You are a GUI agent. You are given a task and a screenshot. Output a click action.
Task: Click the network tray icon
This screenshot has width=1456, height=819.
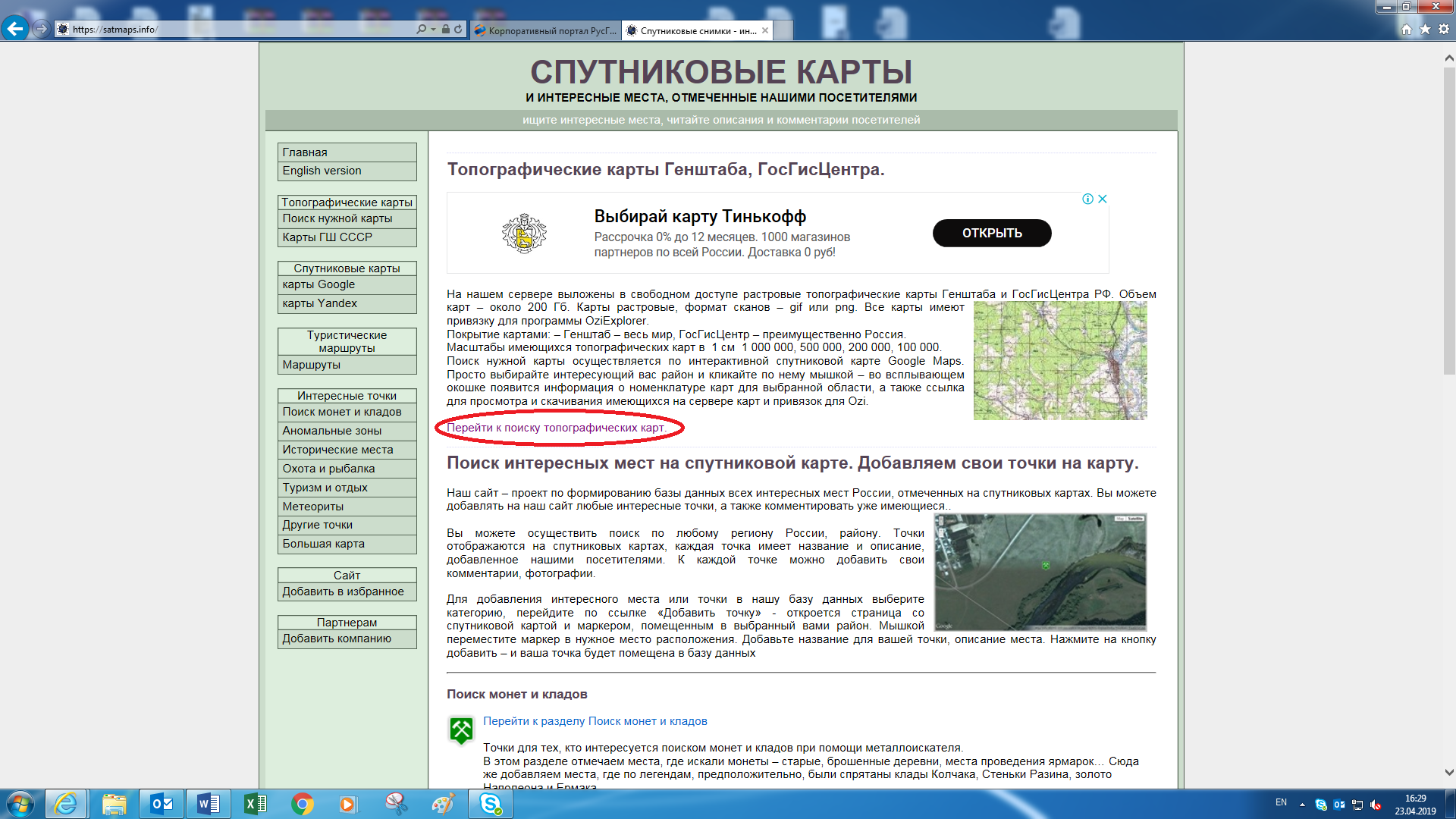pos(1357,805)
